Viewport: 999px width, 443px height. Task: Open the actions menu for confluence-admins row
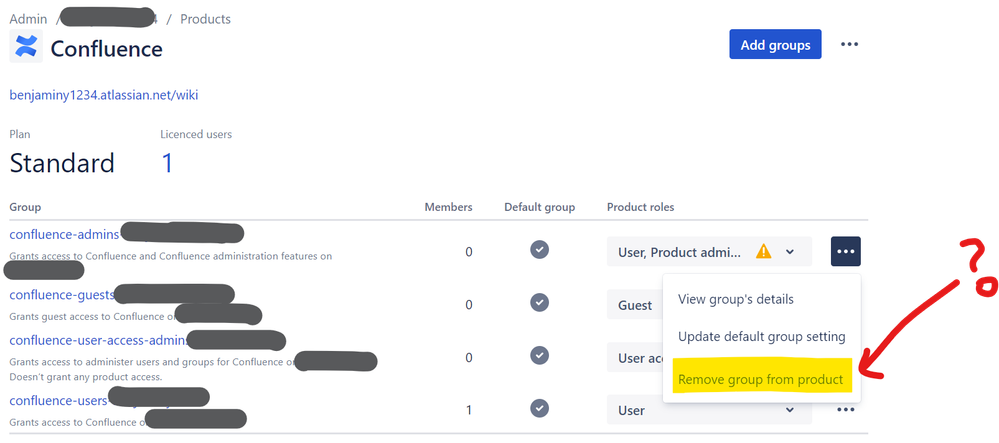click(x=845, y=252)
